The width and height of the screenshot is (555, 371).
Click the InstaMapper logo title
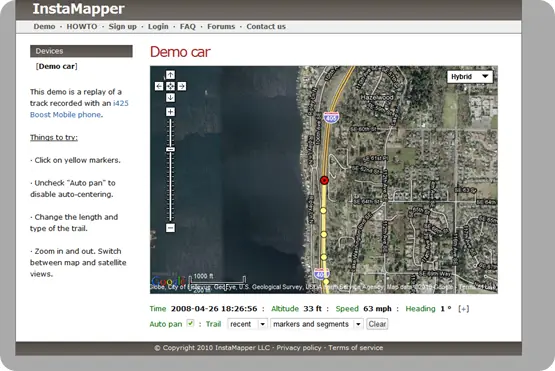(x=78, y=9)
